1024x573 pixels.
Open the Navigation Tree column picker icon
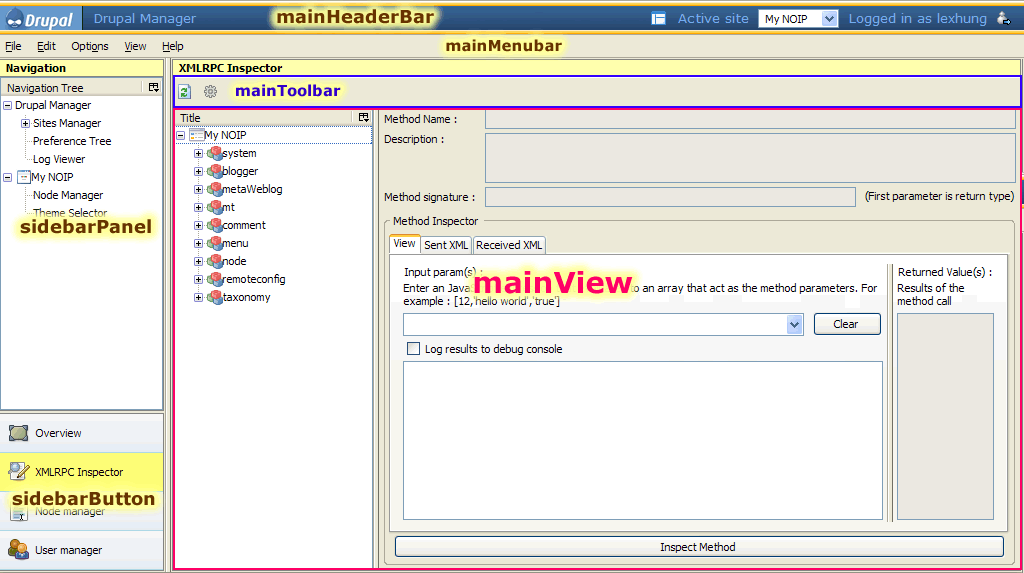[x=153, y=88]
